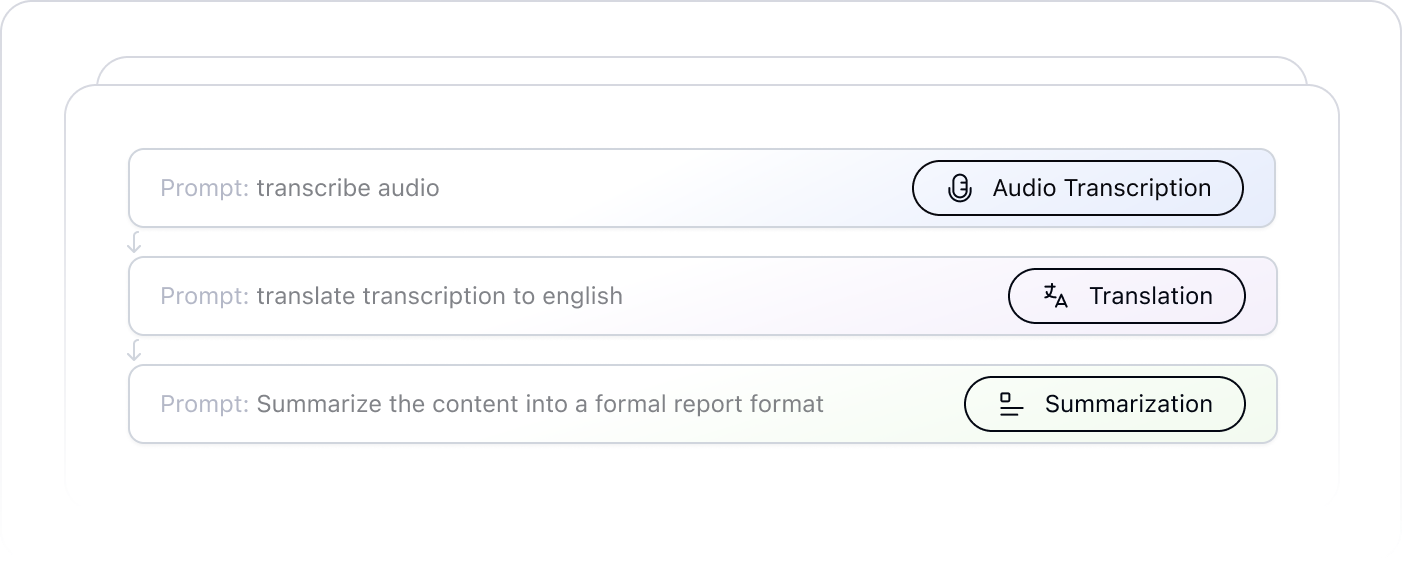Click the stacked card behind the prompt panel
The image size is (1402, 562).
pos(702,70)
